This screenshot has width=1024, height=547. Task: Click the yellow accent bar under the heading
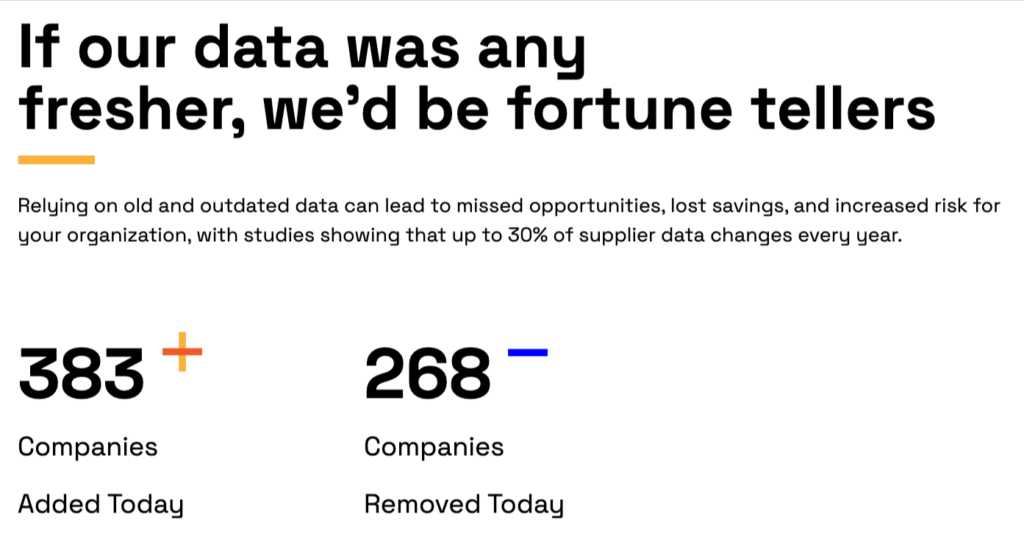(56, 159)
